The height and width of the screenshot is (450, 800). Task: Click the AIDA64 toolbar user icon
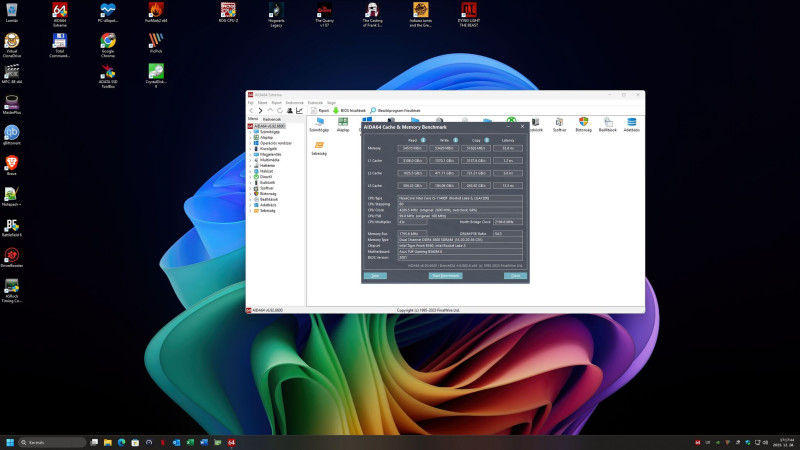[x=290, y=111]
